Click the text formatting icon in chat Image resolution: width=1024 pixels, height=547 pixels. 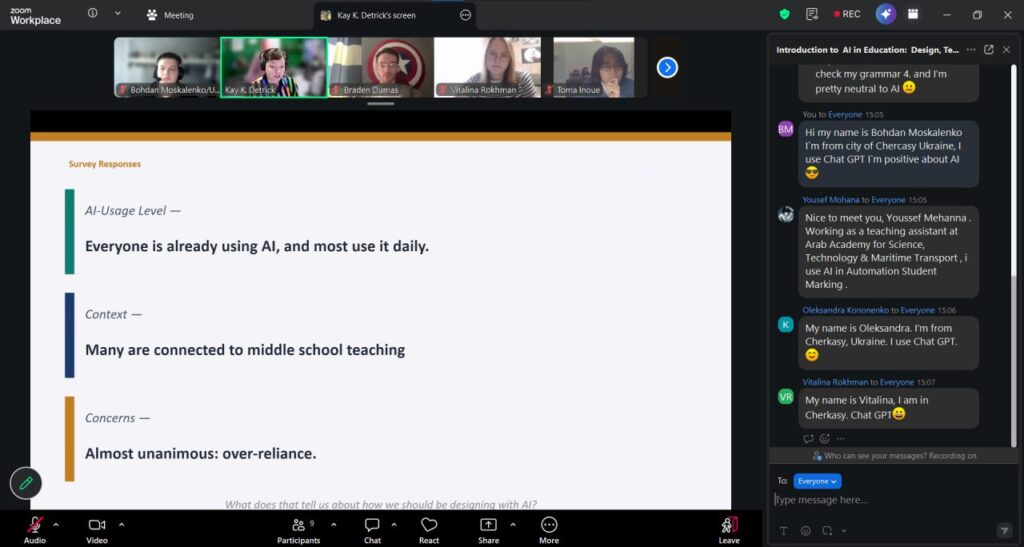tap(783, 530)
